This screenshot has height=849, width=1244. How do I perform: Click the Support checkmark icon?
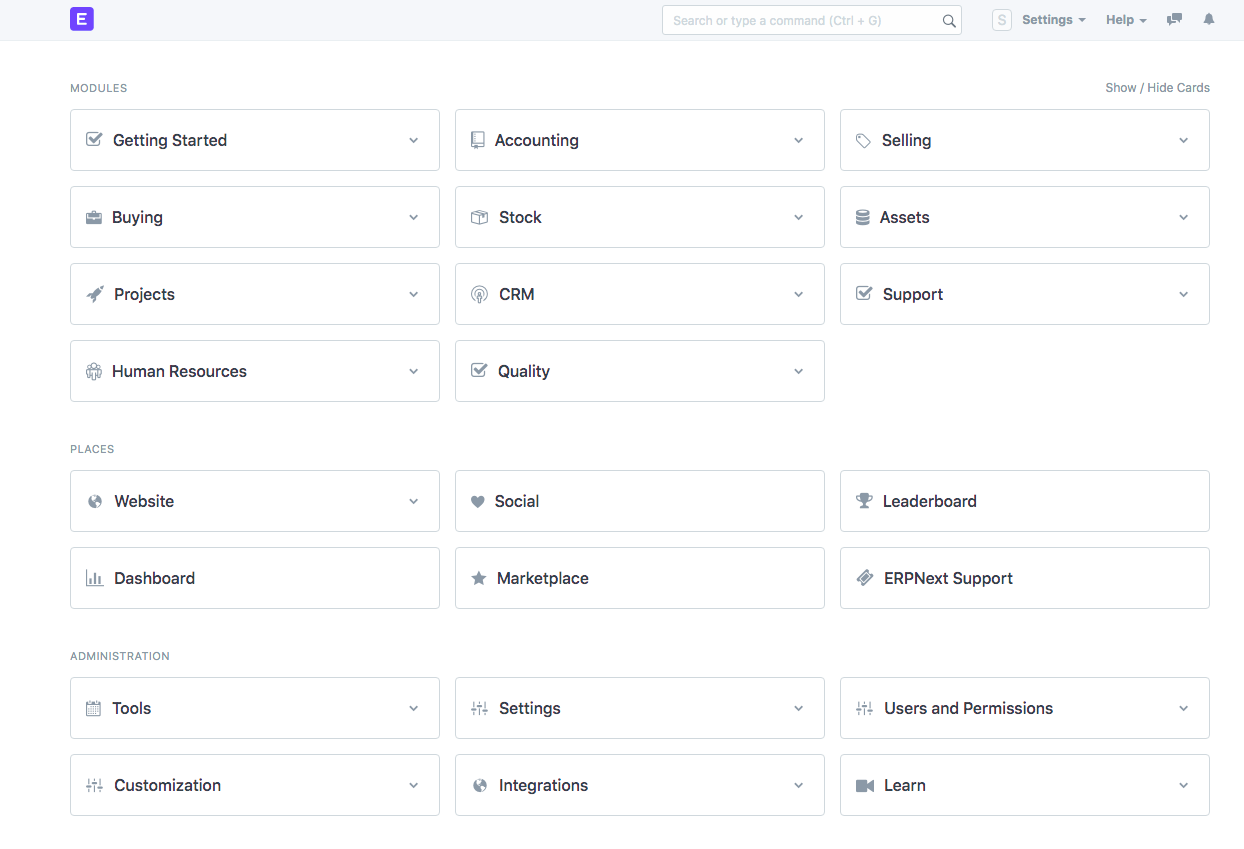click(x=864, y=294)
